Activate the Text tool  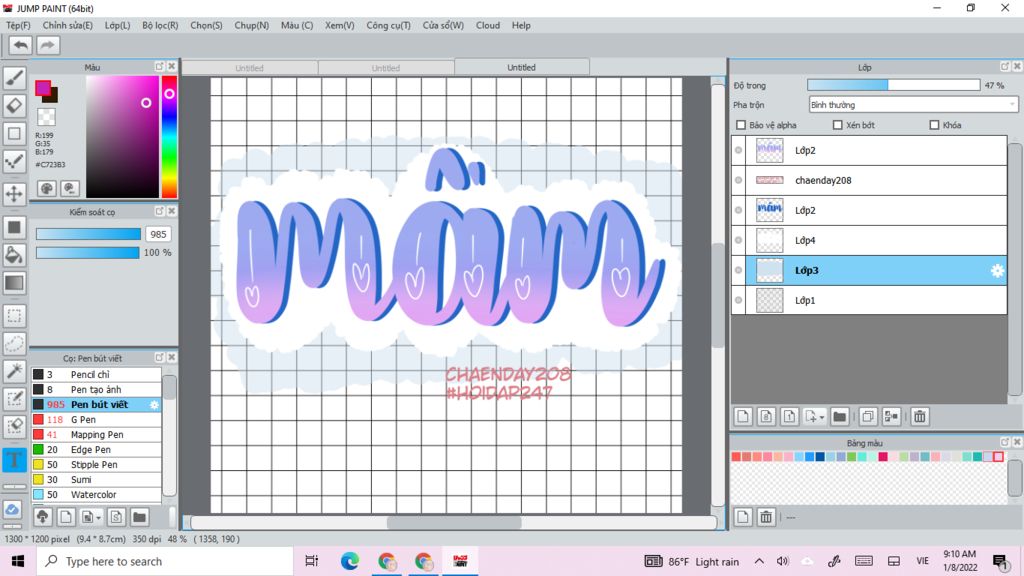click(14, 460)
